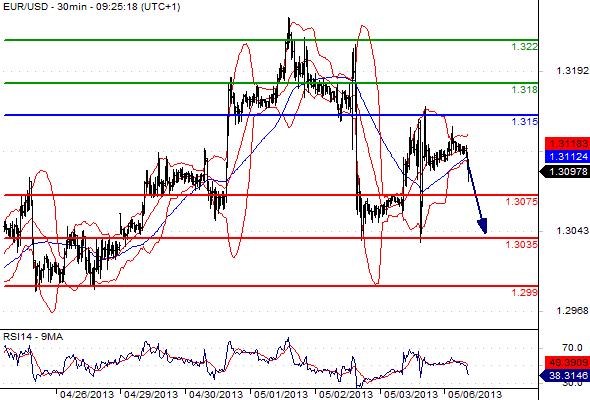Click the 04/26/2013 date label
590x400 pixels.
[87, 395]
